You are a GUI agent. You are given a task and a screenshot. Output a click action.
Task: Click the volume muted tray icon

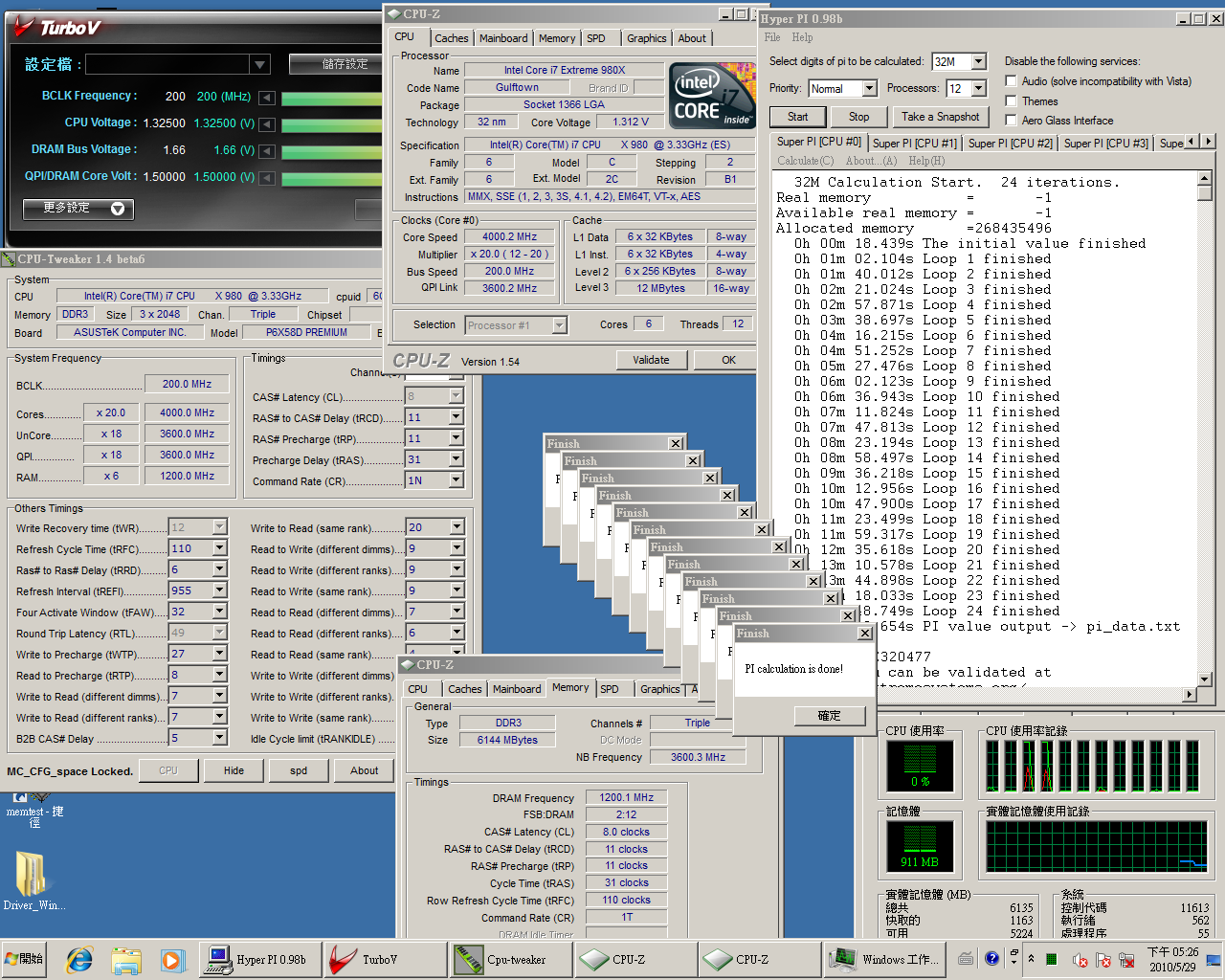pyautogui.click(x=1080, y=960)
